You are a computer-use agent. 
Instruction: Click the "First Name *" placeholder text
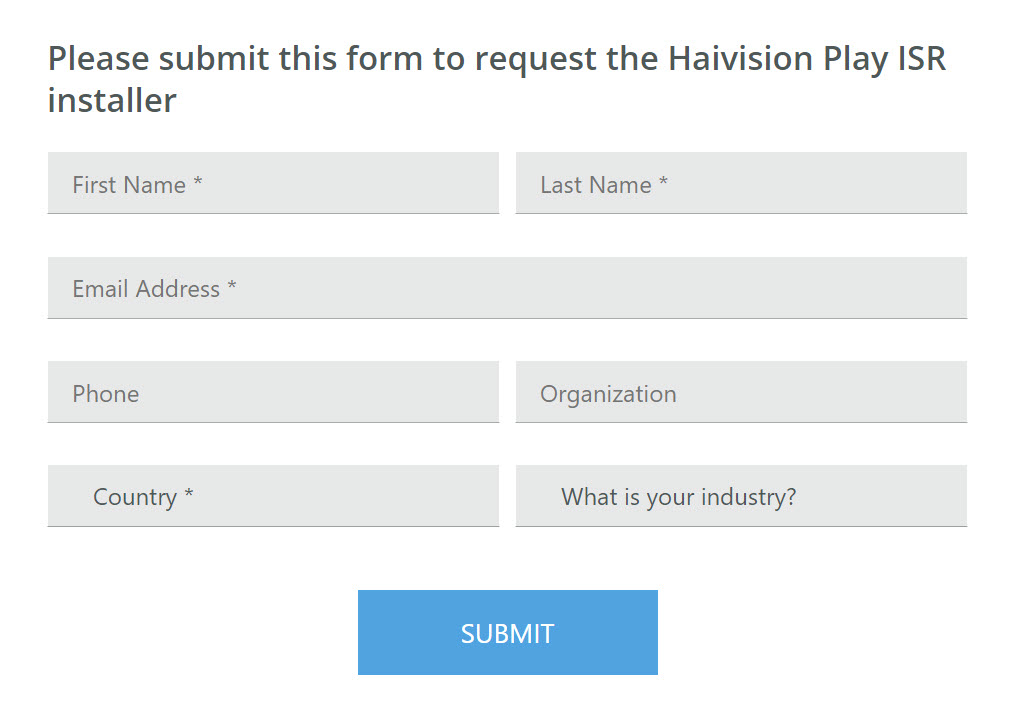tap(137, 185)
